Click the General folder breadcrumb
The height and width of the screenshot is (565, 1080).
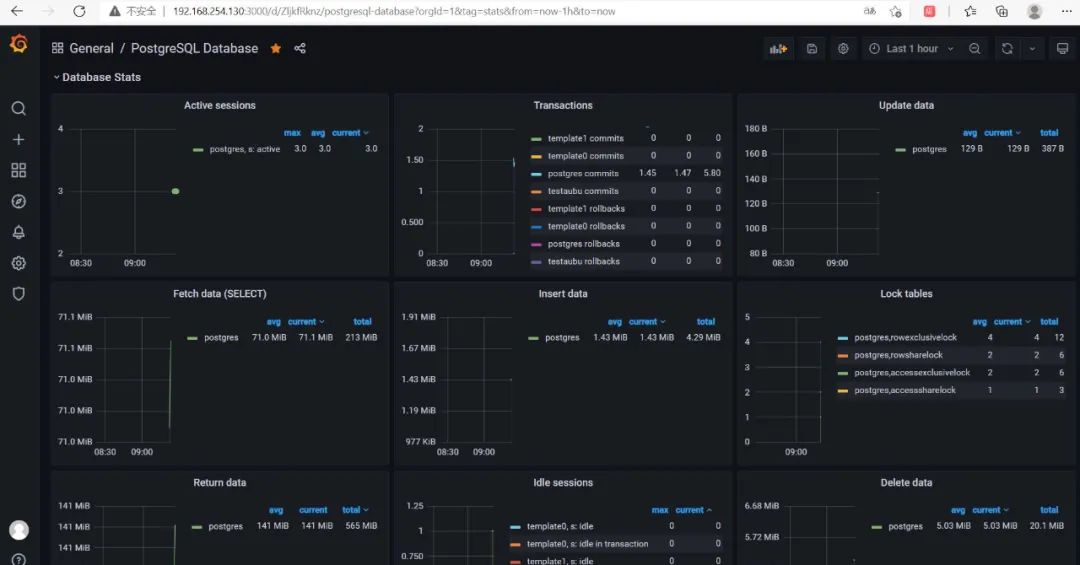pos(91,48)
